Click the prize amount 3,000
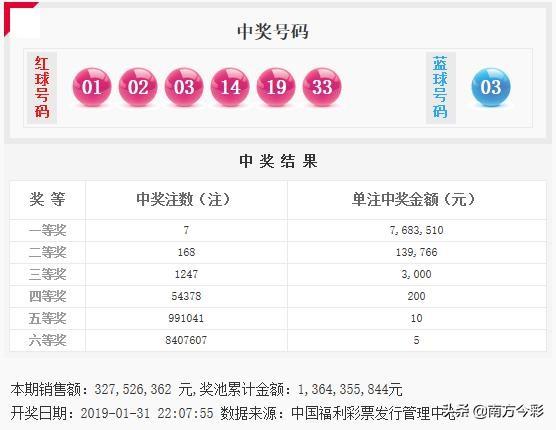 point(416,274)
